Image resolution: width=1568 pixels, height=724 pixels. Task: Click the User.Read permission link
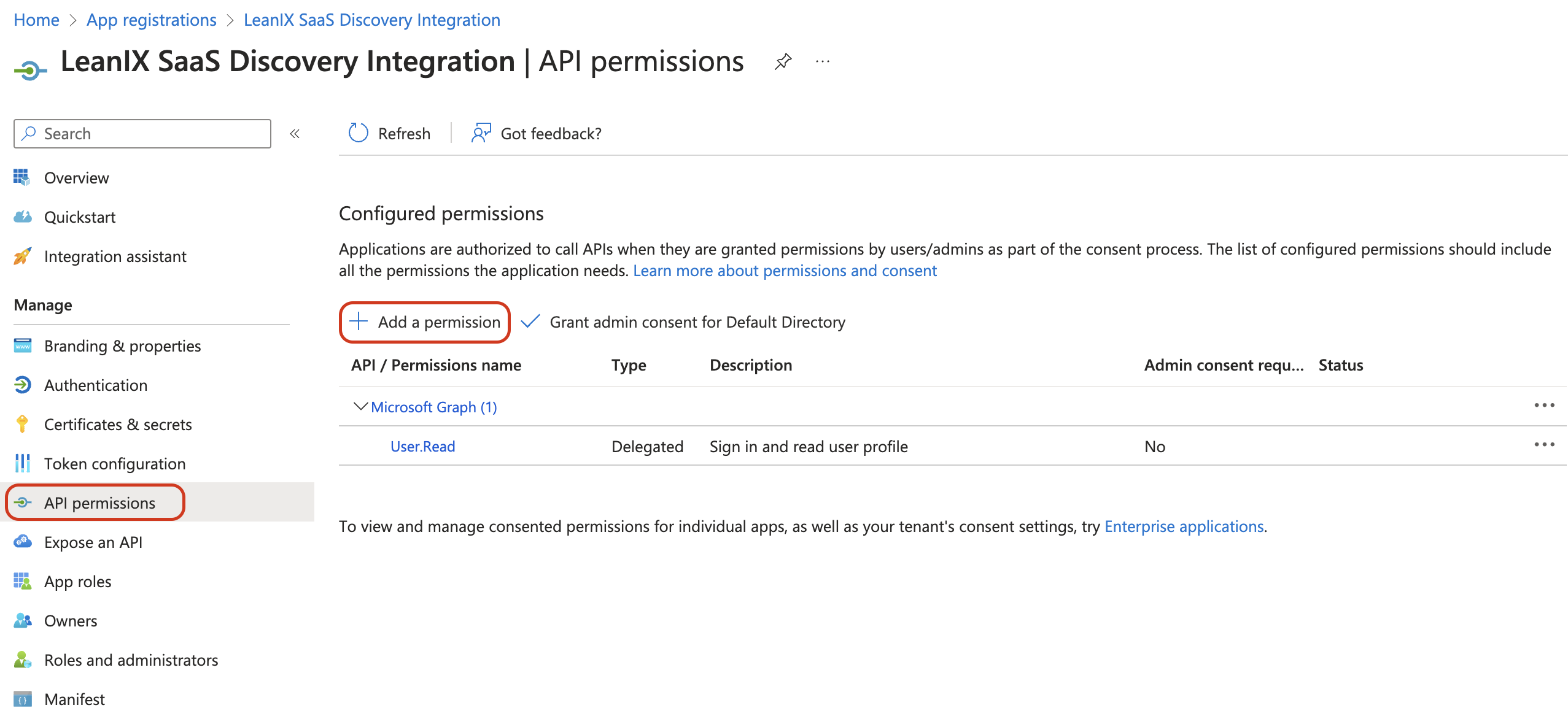[x=422, y=447]
